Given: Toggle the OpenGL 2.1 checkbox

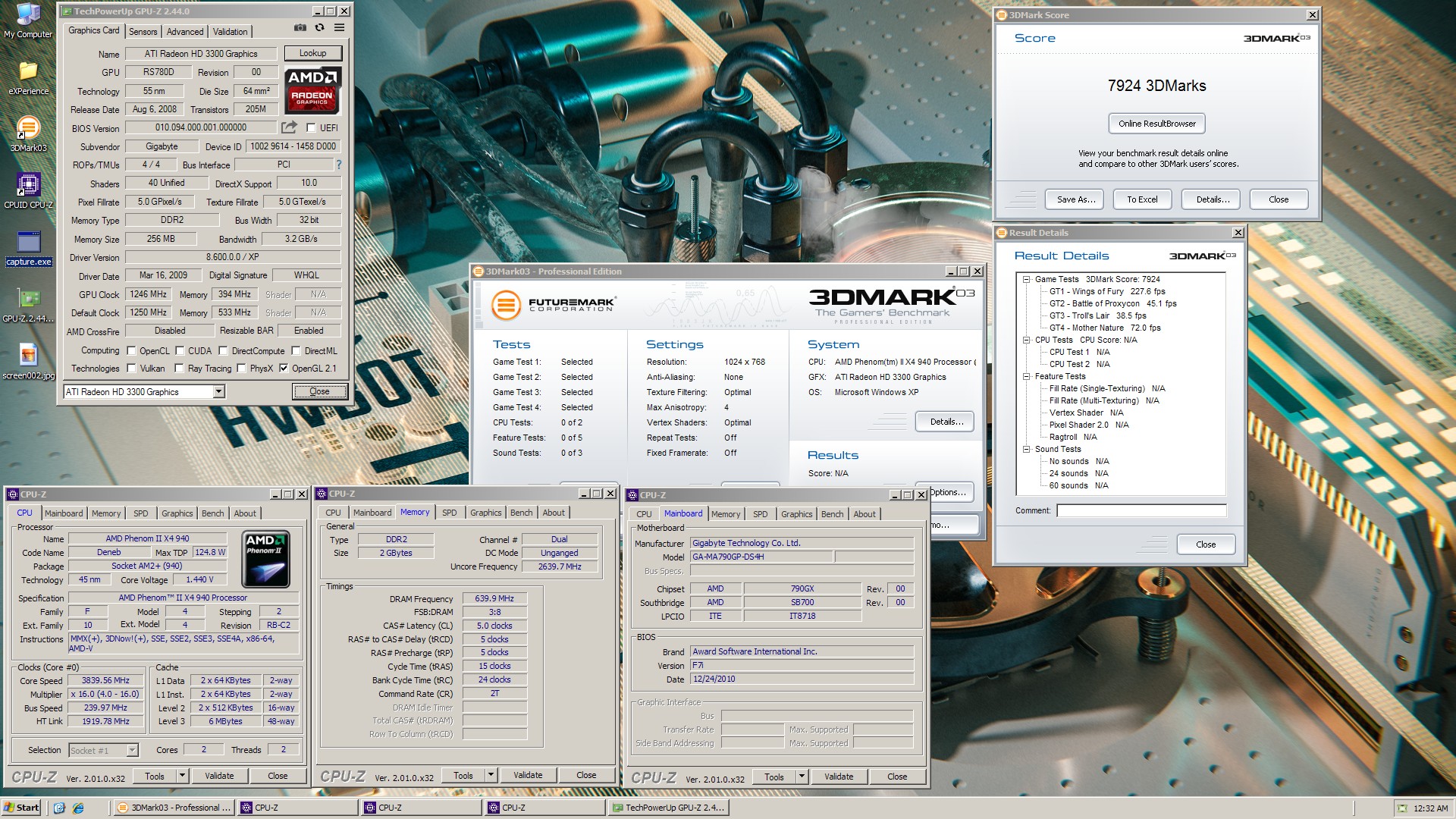Looking at the screenshot, I should (284, 369).
